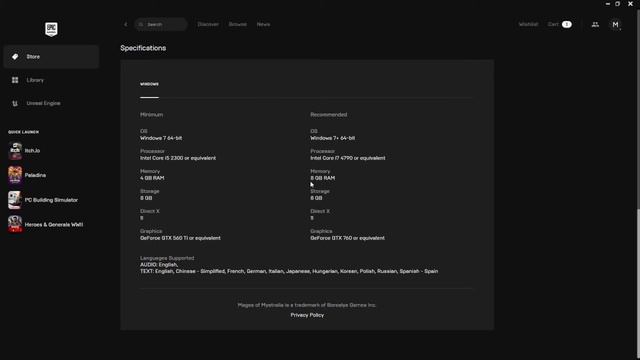
Task: Click the Intel Core i5 2300 processor text
Action: (178, 158)
